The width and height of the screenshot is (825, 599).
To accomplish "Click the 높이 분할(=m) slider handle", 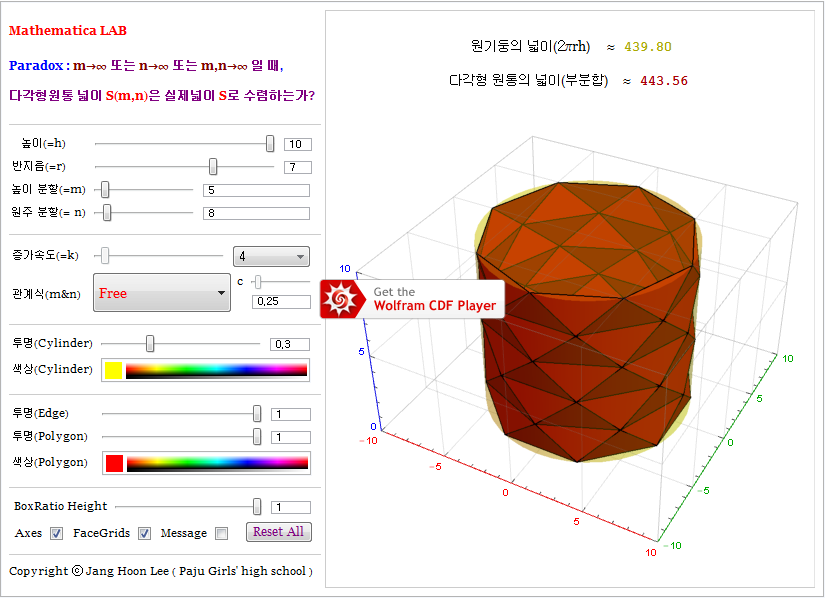I will pos(105,189).
